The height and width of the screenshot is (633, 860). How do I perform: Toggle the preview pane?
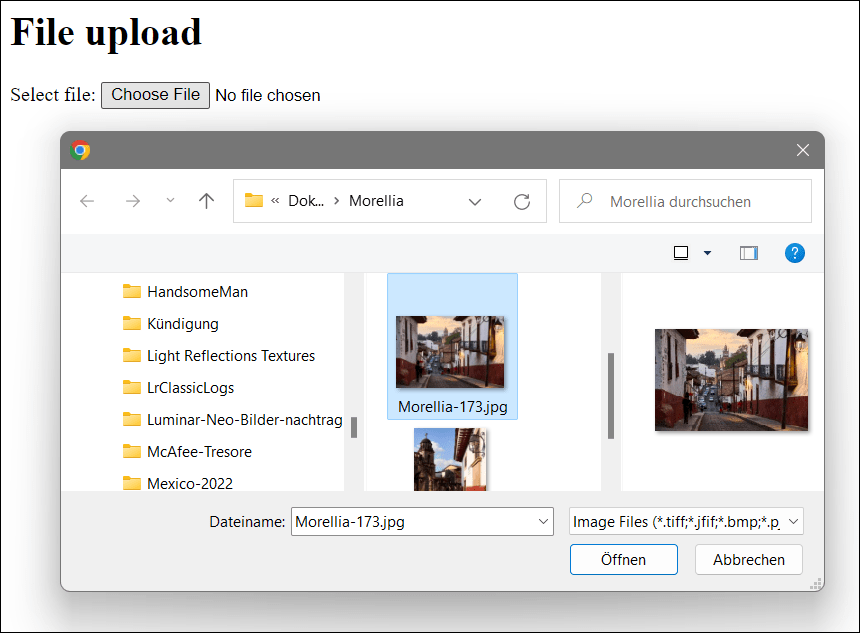[x=748, y=253]
